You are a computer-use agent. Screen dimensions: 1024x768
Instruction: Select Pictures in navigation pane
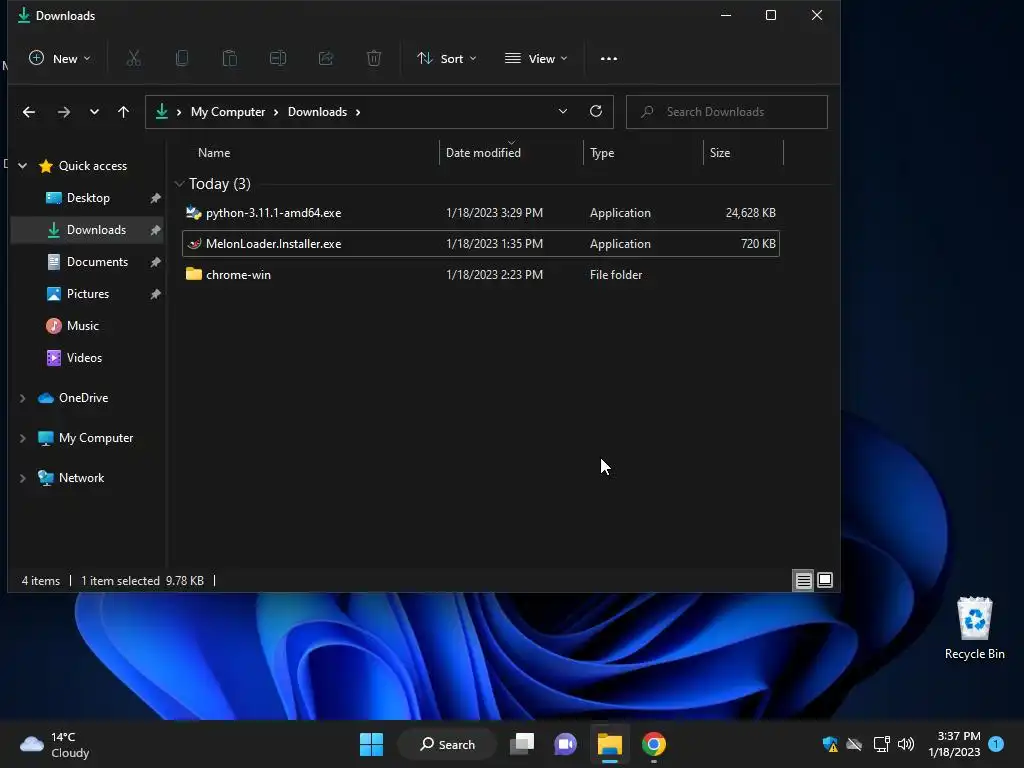[x=88, y=294]
